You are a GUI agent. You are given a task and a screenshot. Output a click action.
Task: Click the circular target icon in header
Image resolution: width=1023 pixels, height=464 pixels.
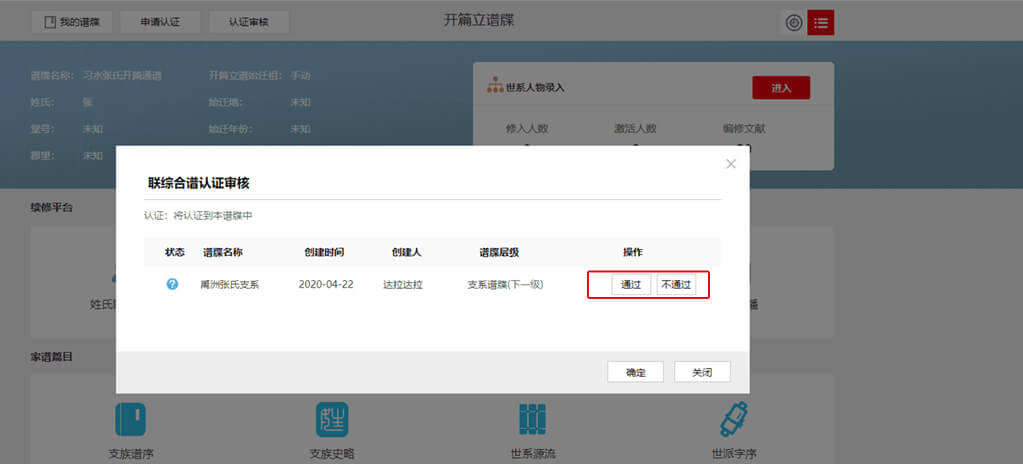[794, 22]
